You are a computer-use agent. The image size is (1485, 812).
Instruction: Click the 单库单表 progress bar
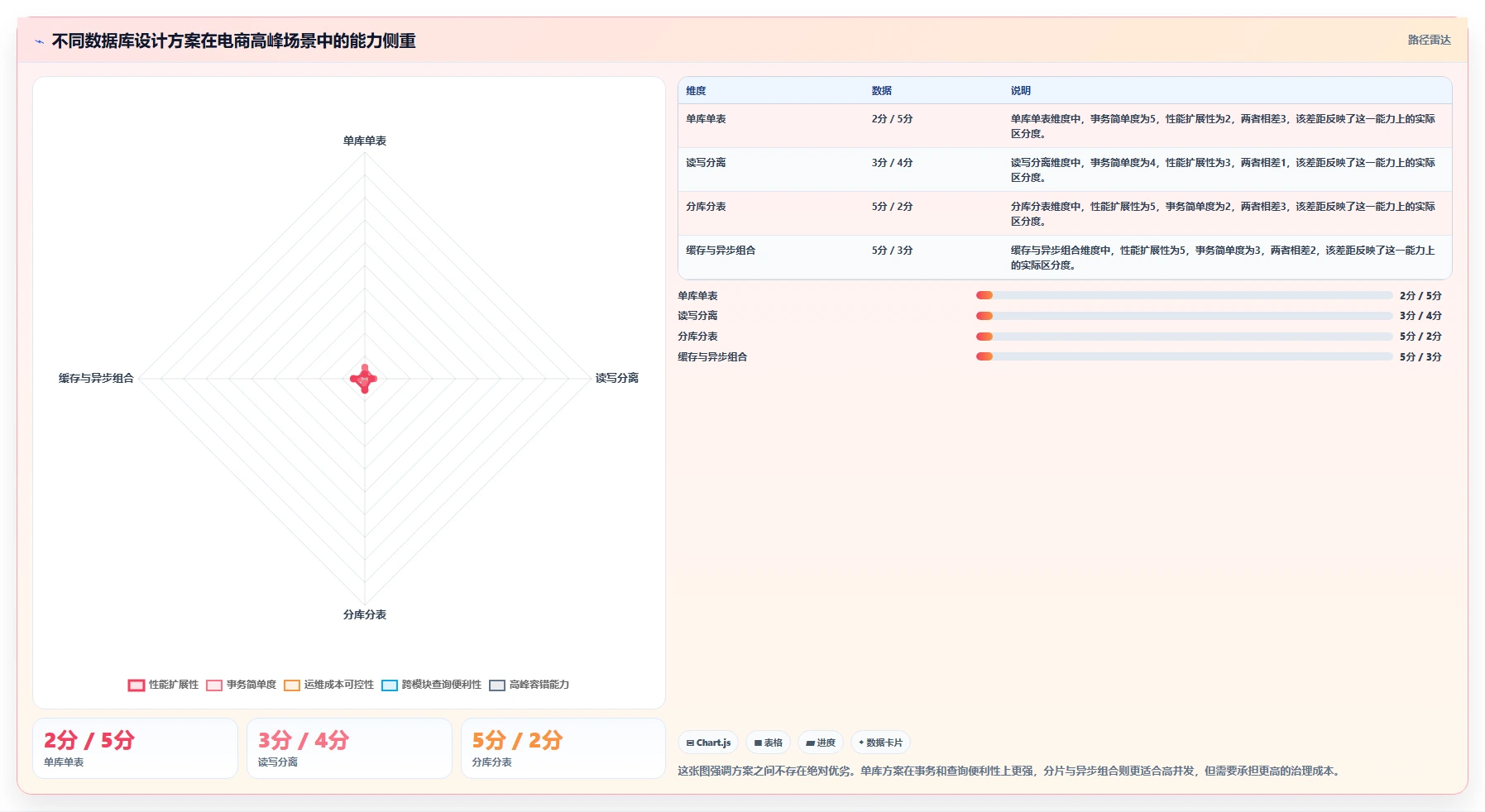coord(1184,295)
